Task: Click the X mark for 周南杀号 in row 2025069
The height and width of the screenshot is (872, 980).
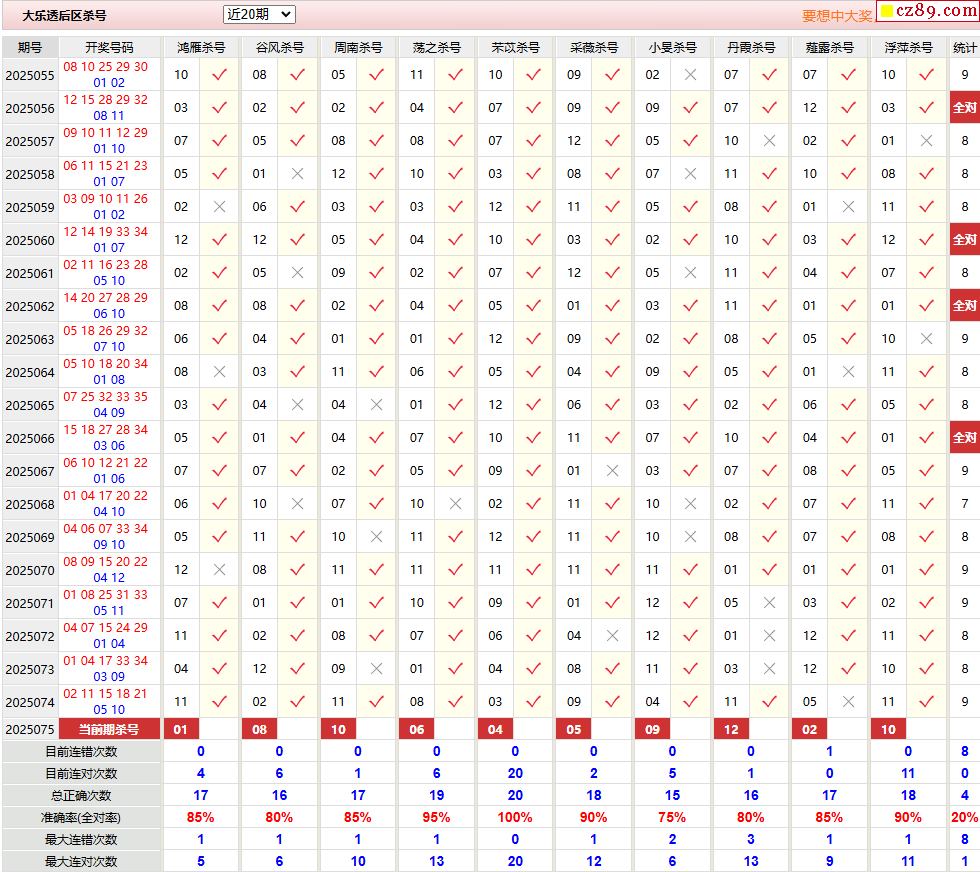Action: coord(376,537)
